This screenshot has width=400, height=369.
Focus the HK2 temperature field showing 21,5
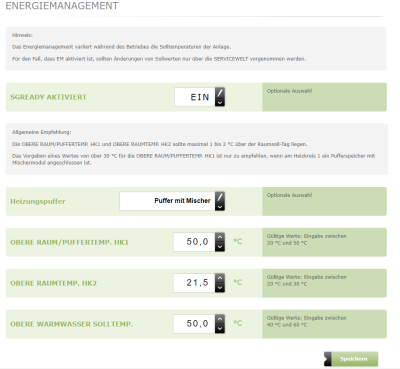coord(194,283)
